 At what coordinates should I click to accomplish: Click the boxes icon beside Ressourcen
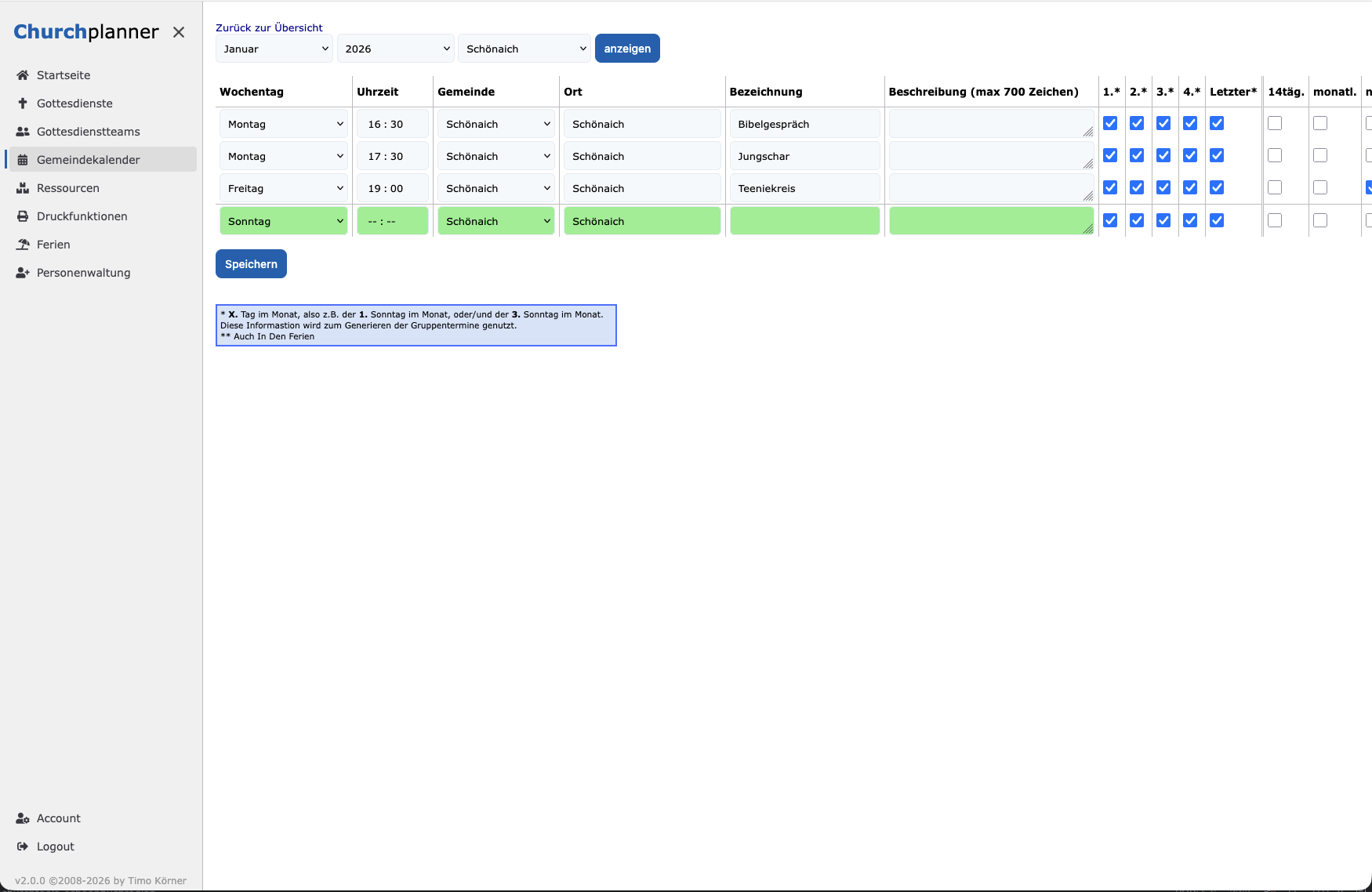click(23, 188)
